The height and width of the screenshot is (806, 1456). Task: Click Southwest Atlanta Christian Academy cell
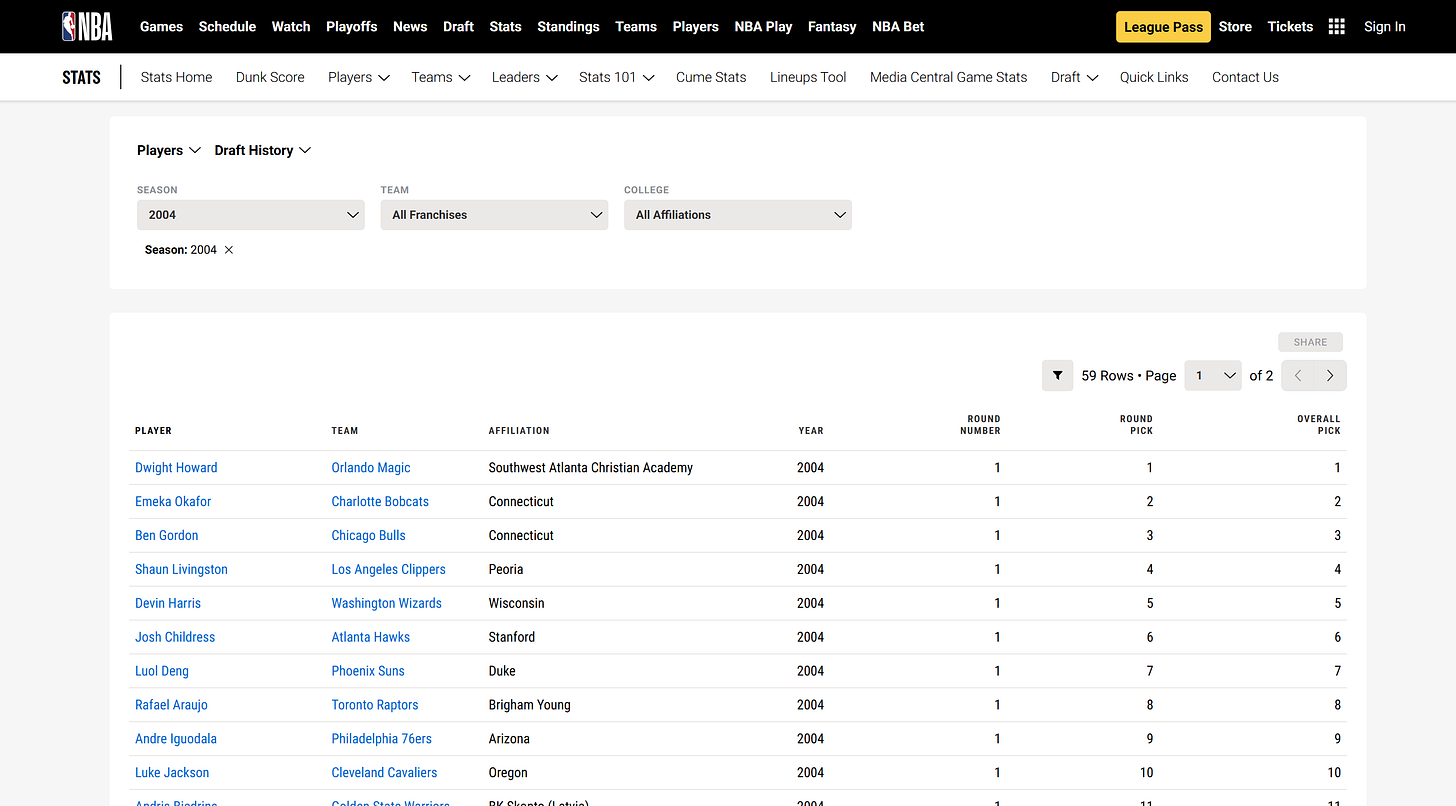[591, 468]
